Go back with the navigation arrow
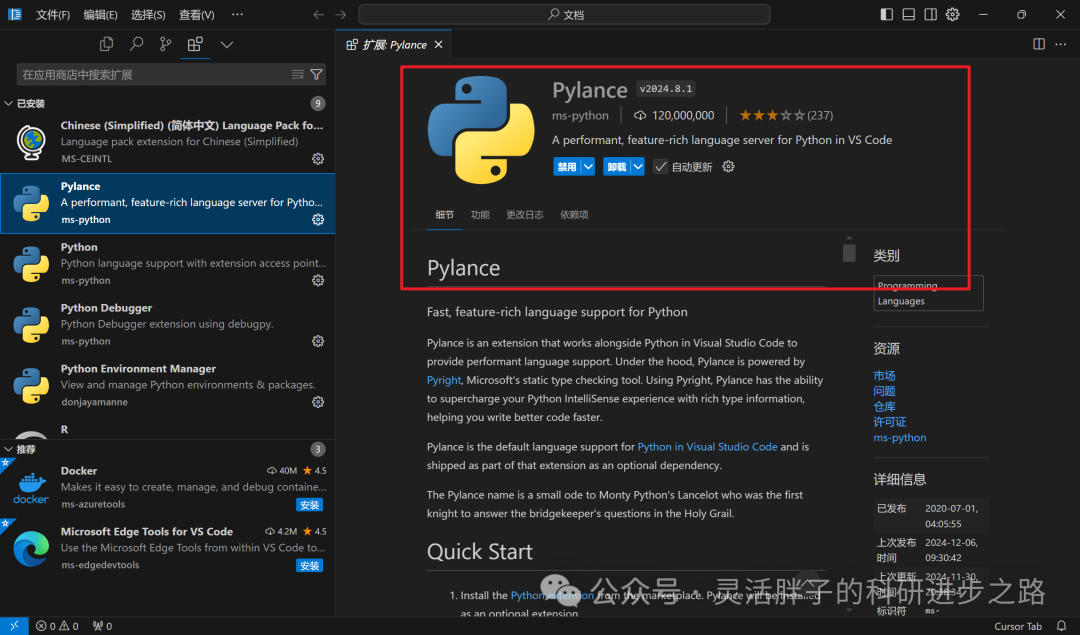The width and height of the screenshot is (1080, 635). point(318,14)
